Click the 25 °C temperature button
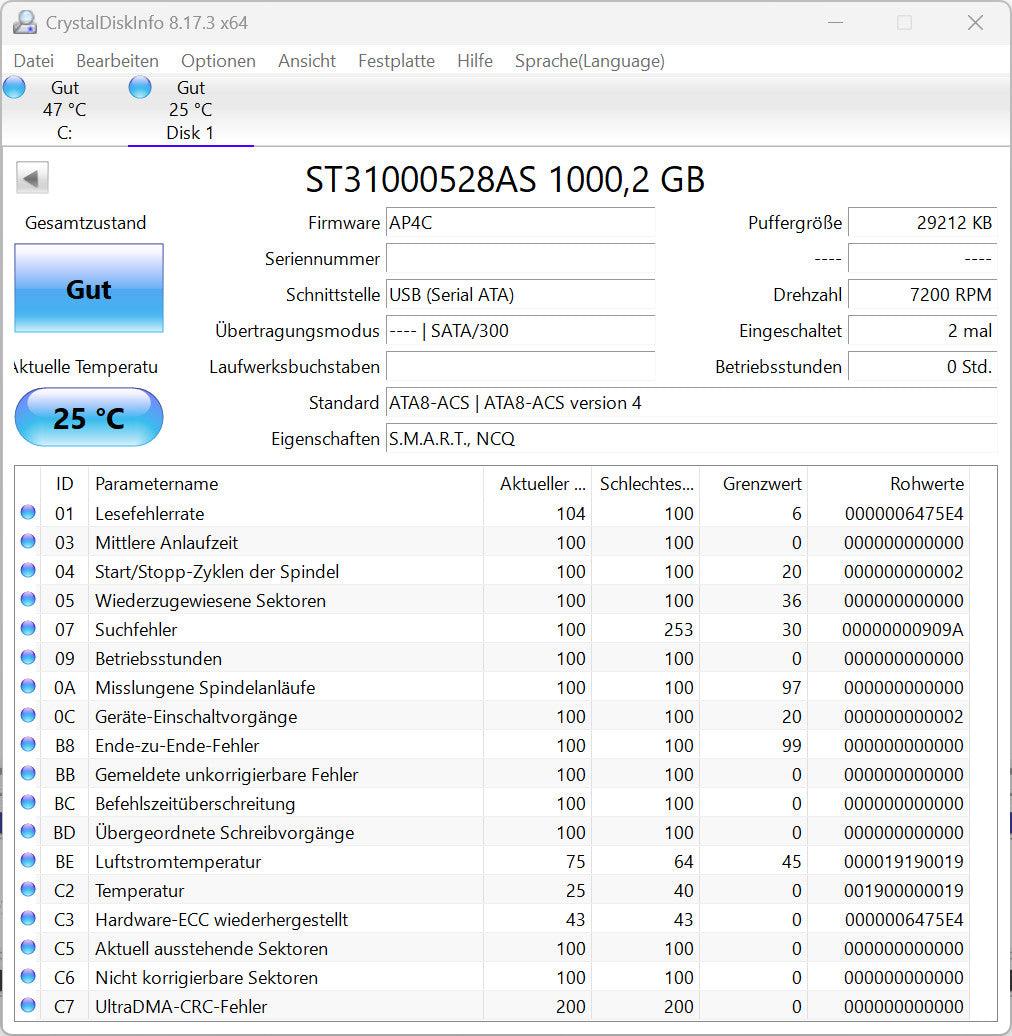Screen dimensions: 1012x1036 (x=89, y=417)
